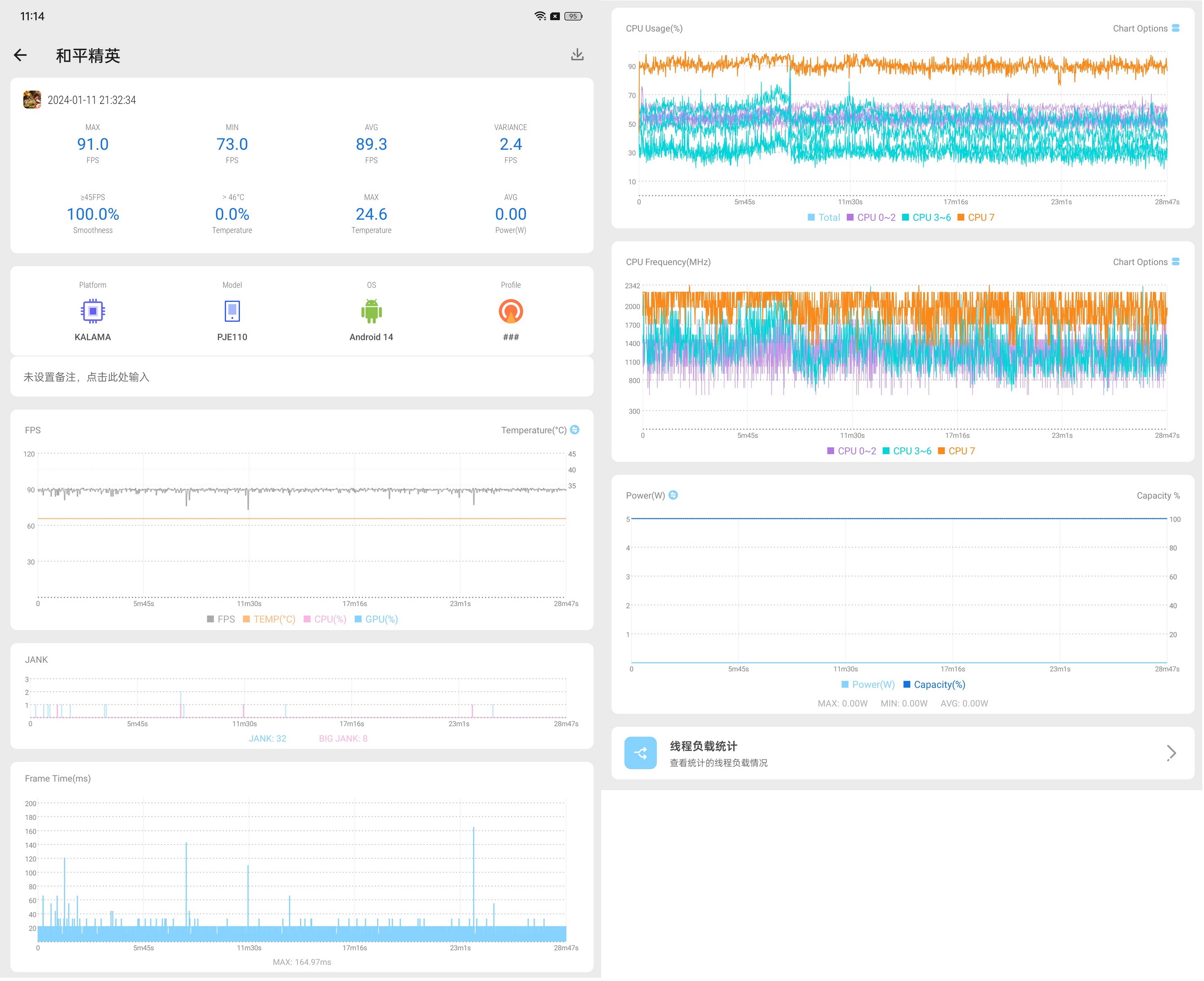Toggle CPU 7 legend in CPU Usage
The width and height of the screenshot is (1204, 981).
click(976, 217)
